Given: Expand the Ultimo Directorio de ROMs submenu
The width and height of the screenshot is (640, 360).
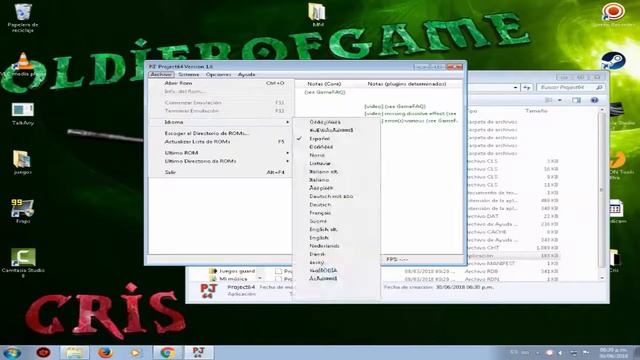Looking at the screenshot, I should point(220,161).
